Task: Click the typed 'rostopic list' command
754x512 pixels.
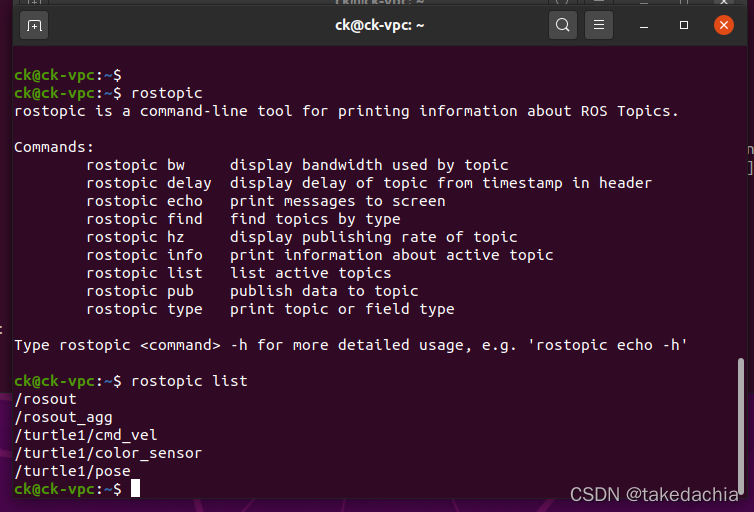Action: coord(189,381)
